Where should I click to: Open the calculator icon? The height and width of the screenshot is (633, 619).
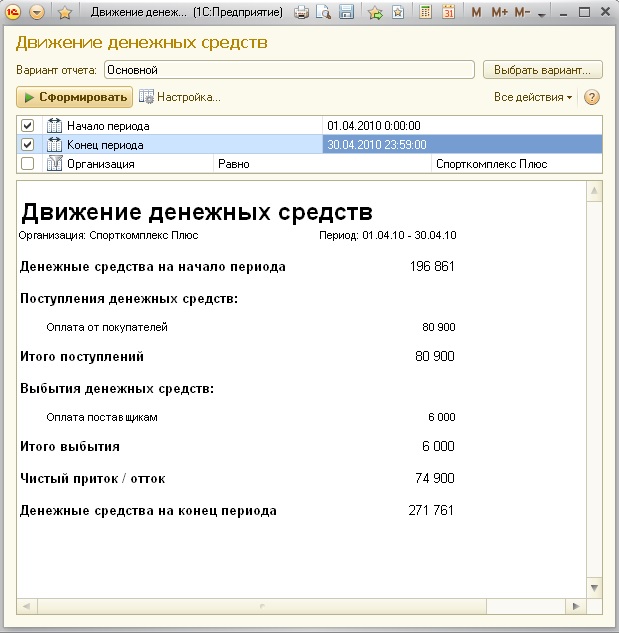click(425, 12)
